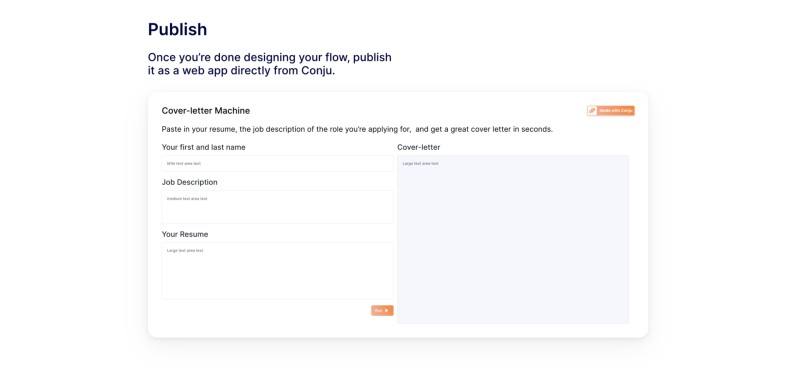Click the paragraph about publishing your flow
The image size is (800, 375).
[269, 64]
